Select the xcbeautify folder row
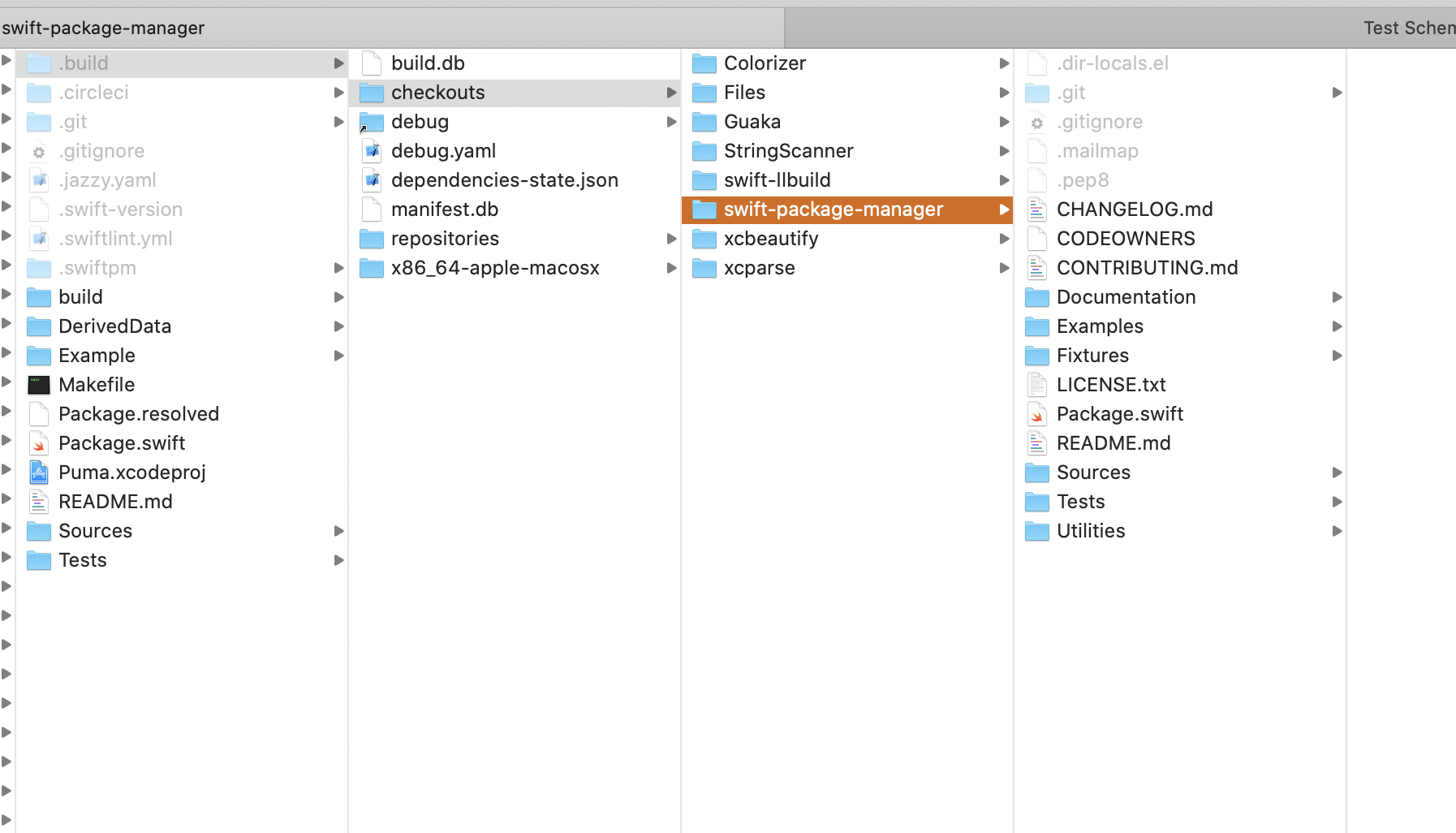This screenshot has width=1456, height=833. pyautogui.click(x=847, y=239)
